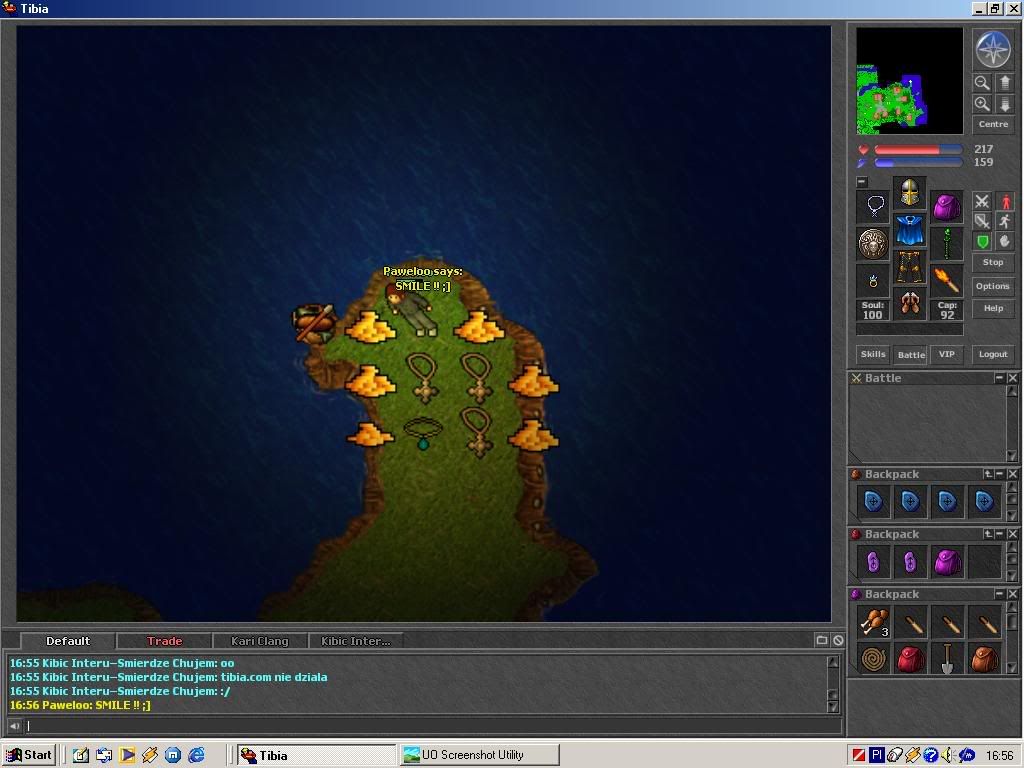Screen dimensions: 1024x768
Task: Select the blue cape armor
Action: pyautogui.click(x=910, y=230)
